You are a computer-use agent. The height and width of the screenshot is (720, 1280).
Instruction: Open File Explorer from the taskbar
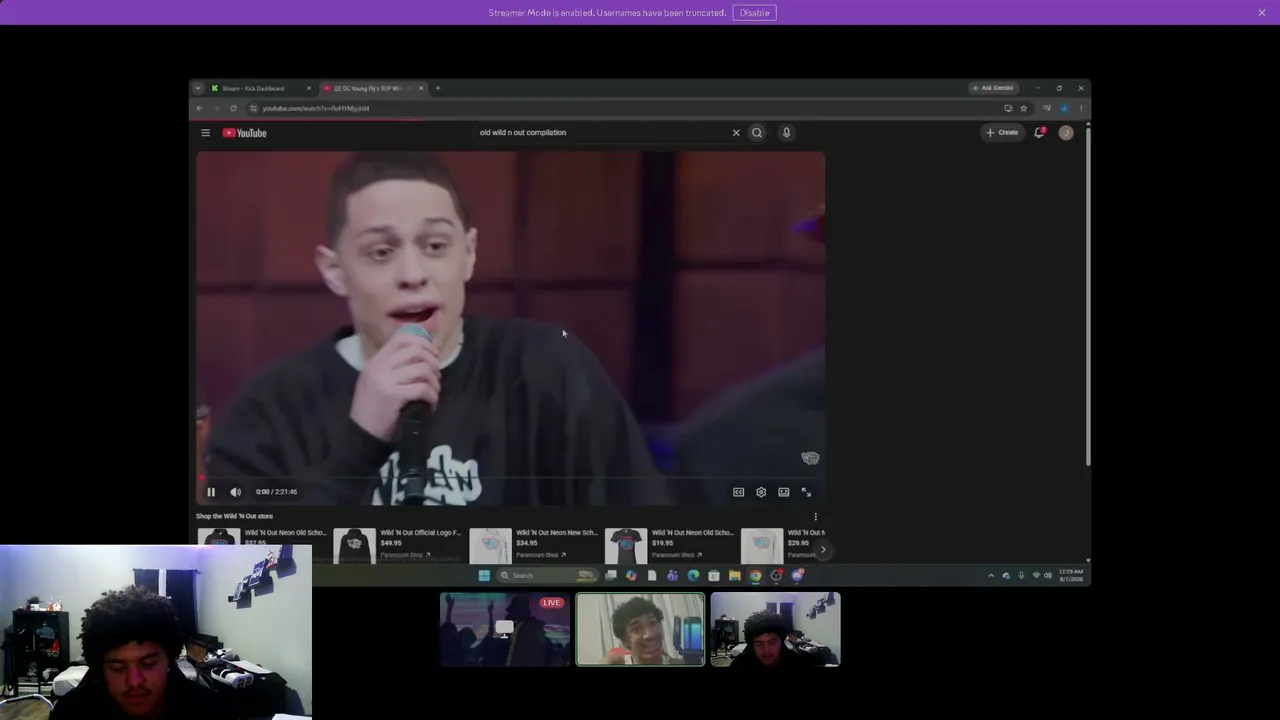pyautogui.click(x=734, y=575)
